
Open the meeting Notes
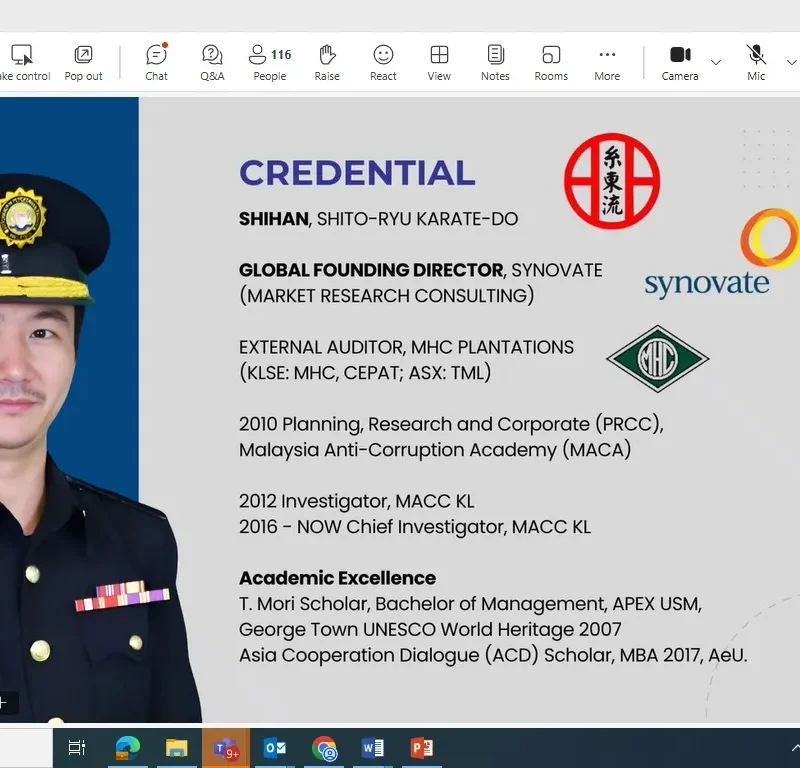pos(495,63)
